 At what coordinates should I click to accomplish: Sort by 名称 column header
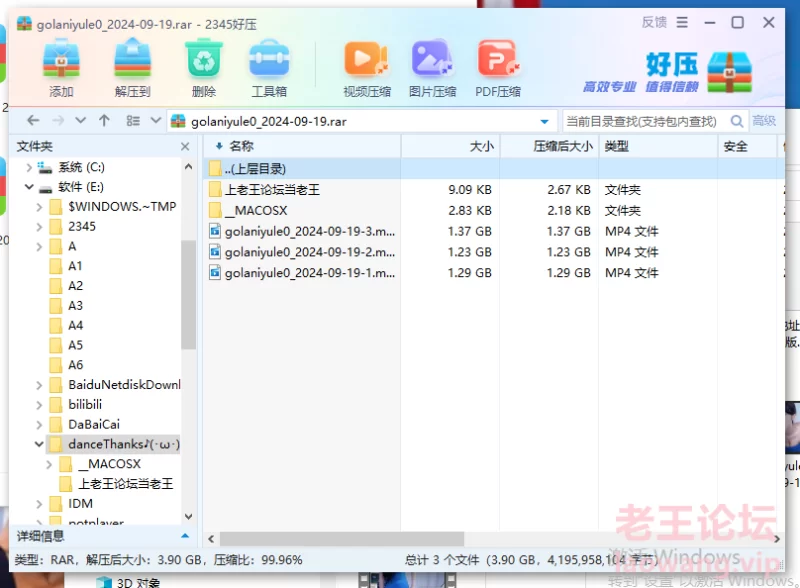302,146
